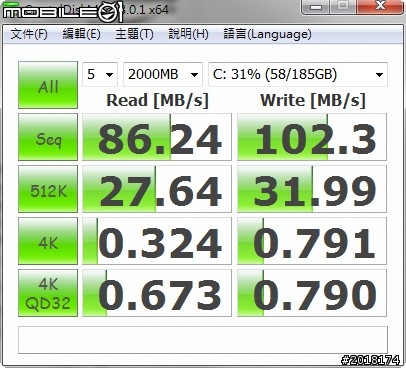This screenshot has height=368, width=406.
Task: Select the 4K QD32 write result 0.790
Action: [x=312, y=293]
